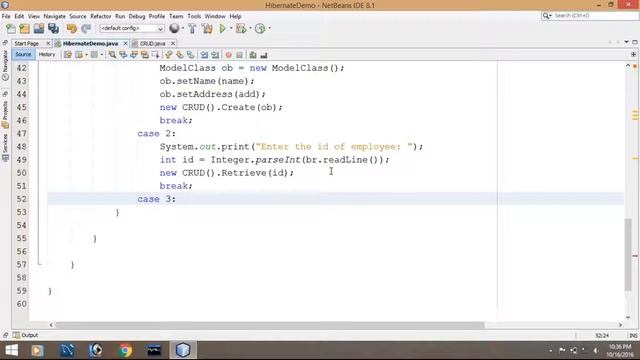Close the Start Page tab
The width and height of the screenshot is (640, 360).
click(48, 43)
